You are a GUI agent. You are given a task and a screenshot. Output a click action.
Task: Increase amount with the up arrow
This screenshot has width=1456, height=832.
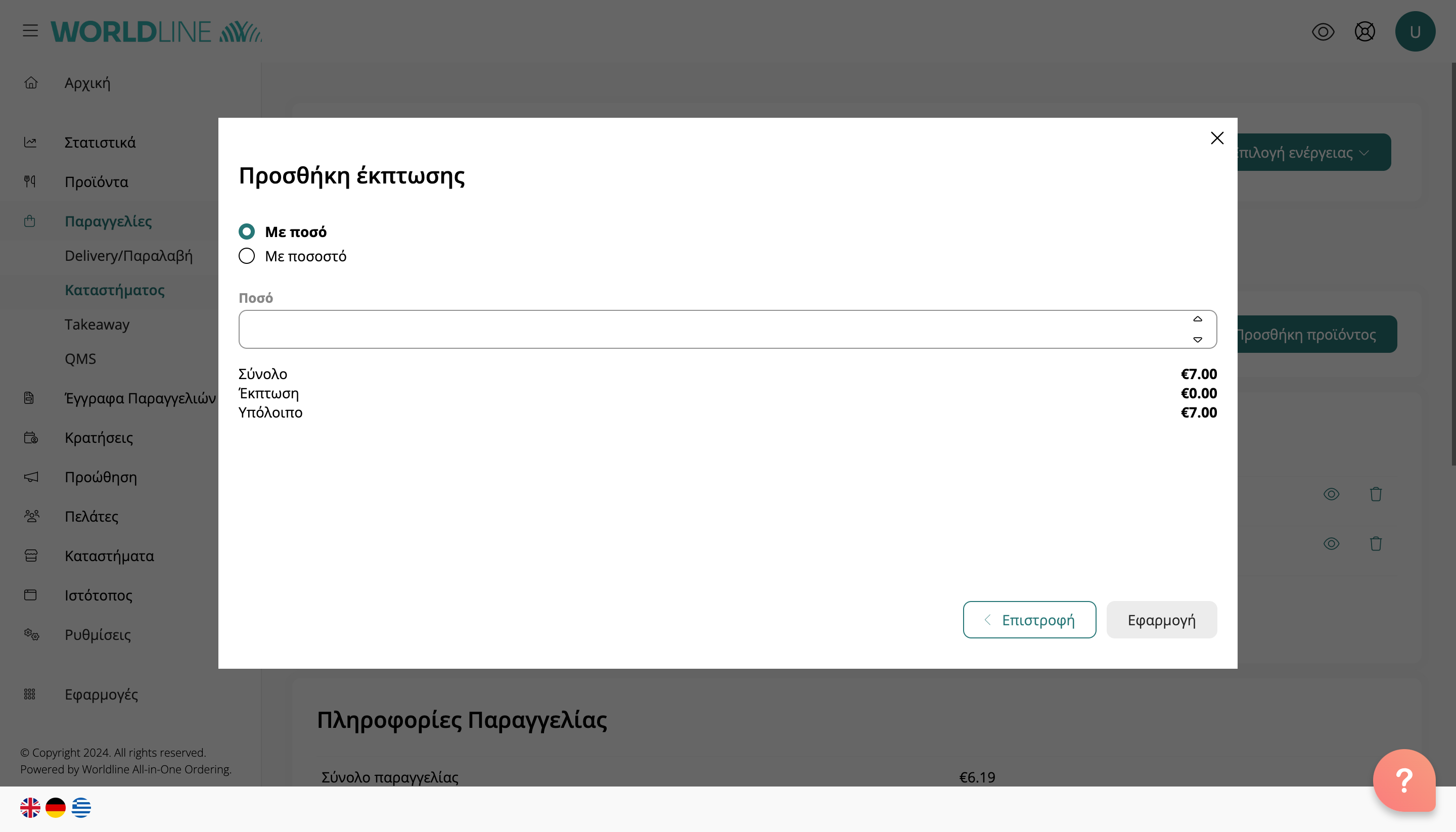point(1197,319)
